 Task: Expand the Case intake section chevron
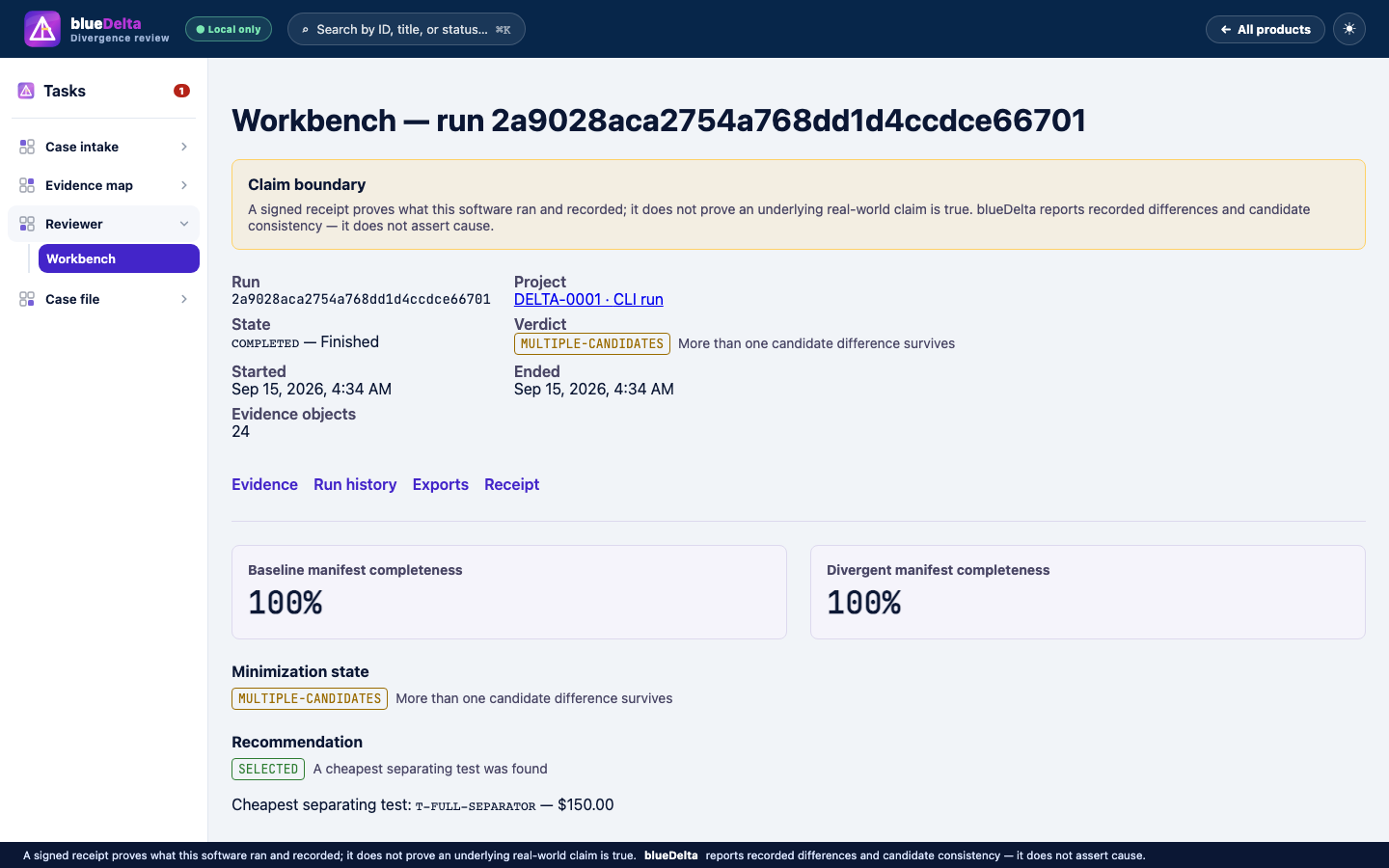[184, 147]
